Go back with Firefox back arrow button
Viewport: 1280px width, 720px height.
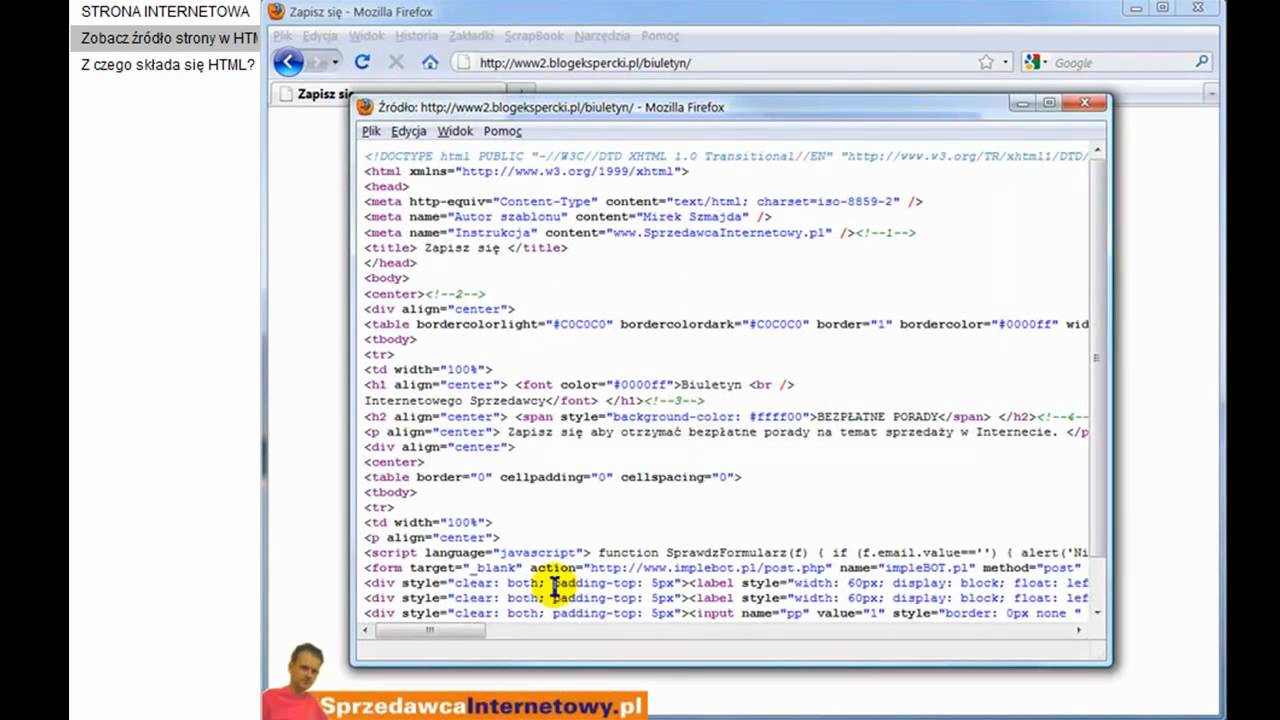tap(288, 62)
